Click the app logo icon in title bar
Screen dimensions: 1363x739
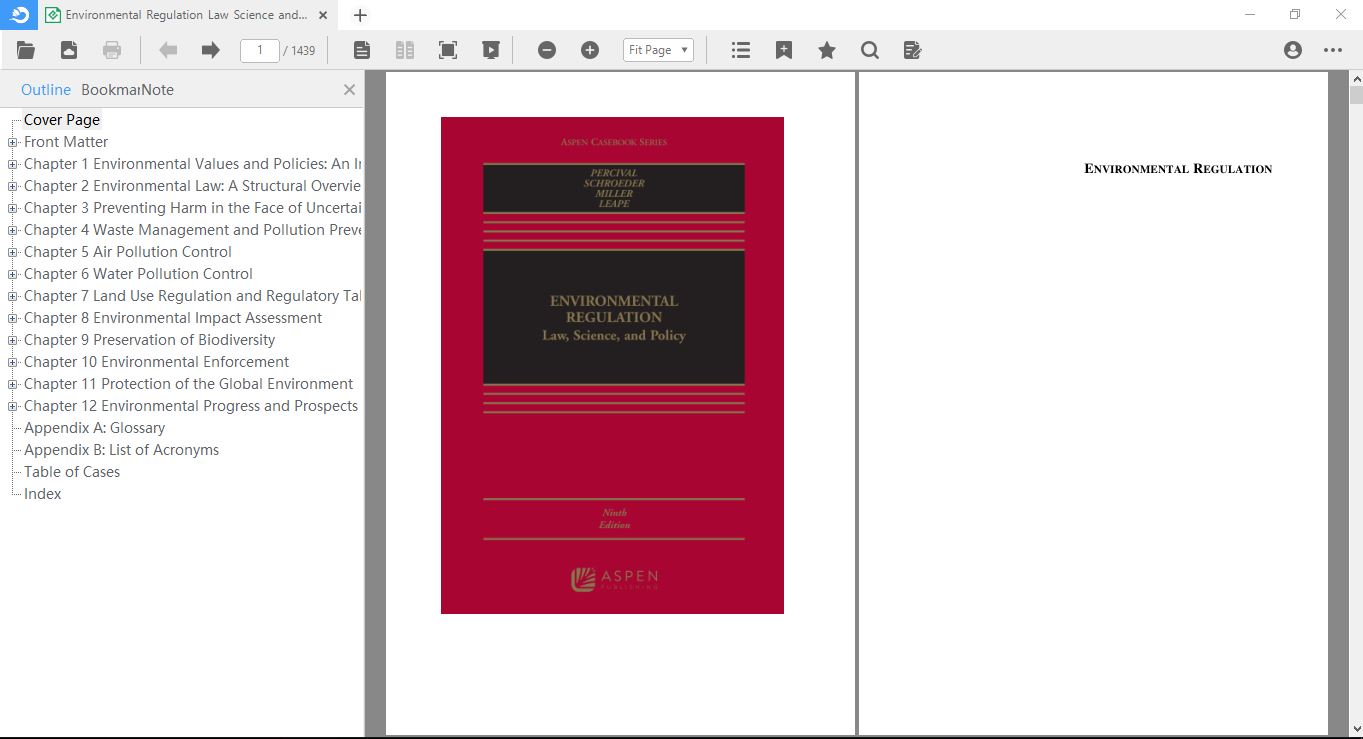19,14
